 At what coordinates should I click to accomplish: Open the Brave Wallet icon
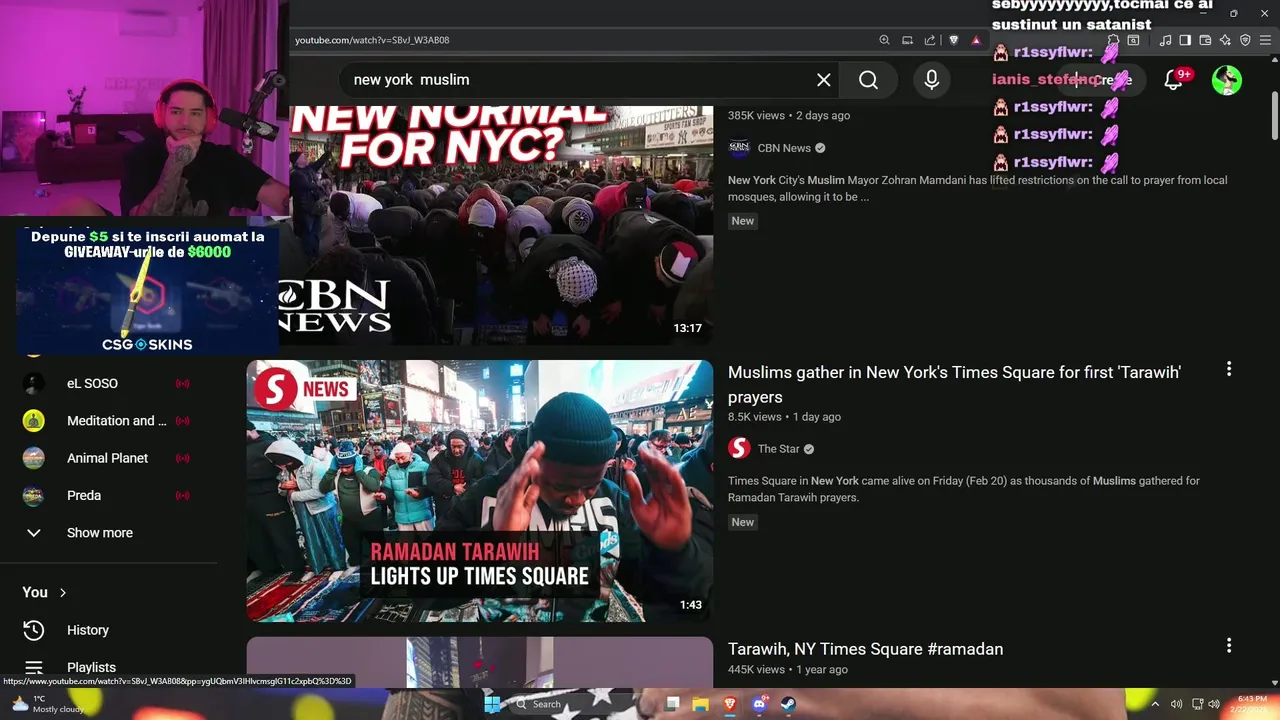(1205, 40)
